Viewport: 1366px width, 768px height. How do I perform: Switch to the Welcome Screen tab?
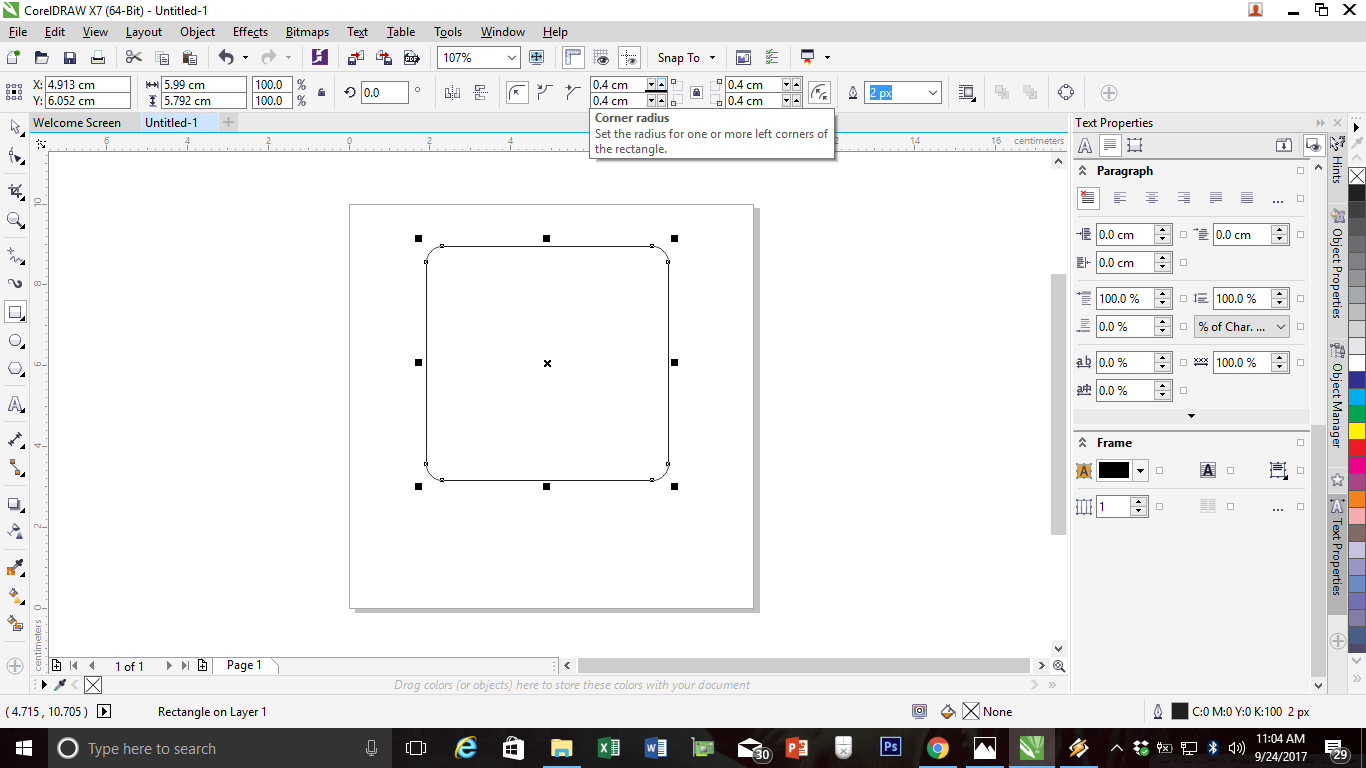click(80, 122)
